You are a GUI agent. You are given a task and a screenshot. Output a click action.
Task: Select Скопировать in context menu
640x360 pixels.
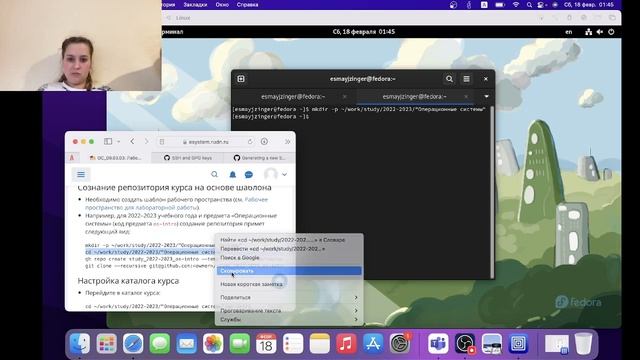289,271
